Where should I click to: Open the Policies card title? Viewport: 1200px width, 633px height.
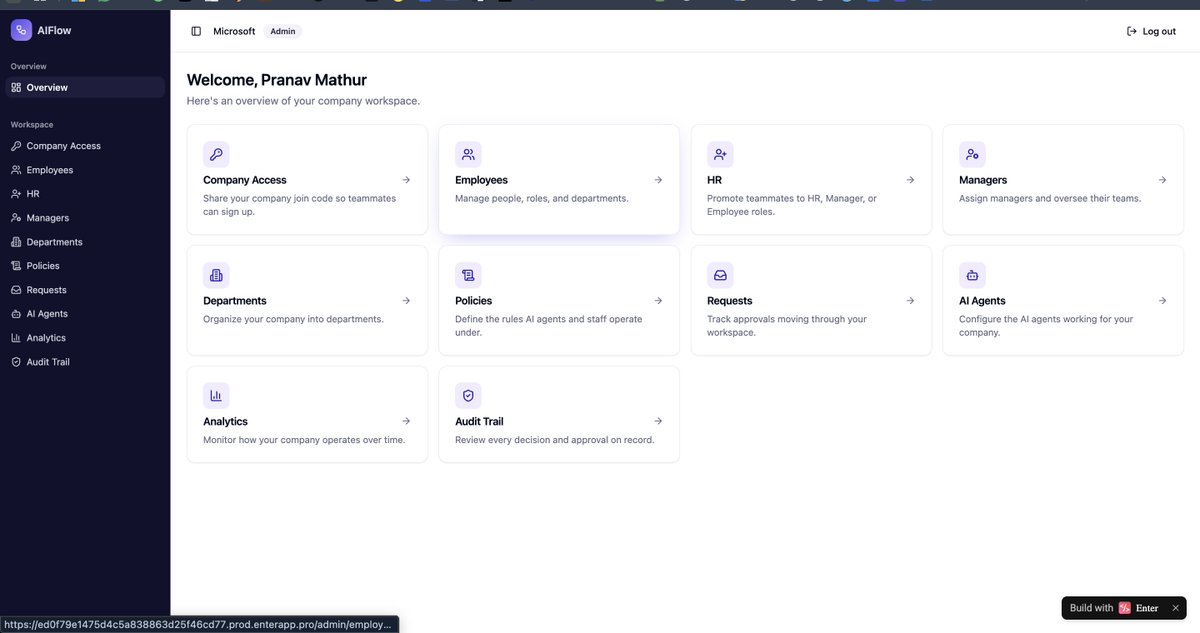474,301
